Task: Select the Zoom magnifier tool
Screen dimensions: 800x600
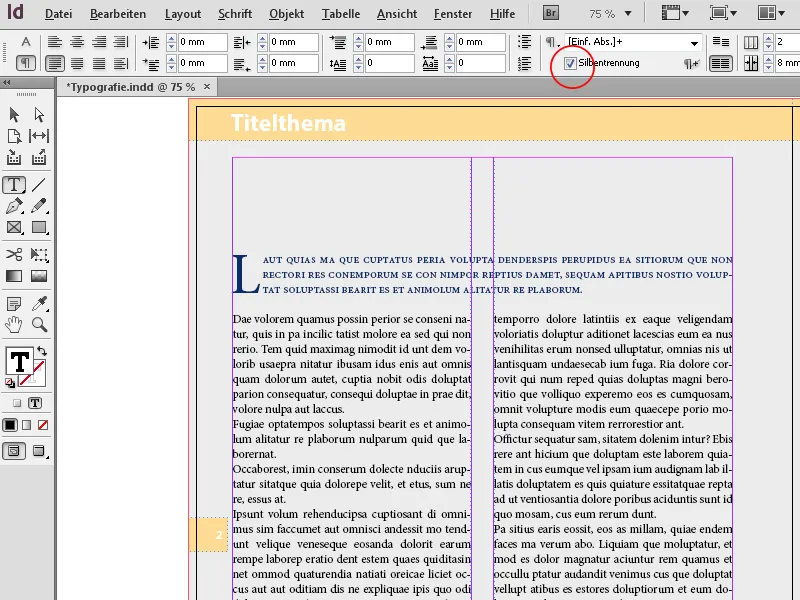Action: [39, 324]
